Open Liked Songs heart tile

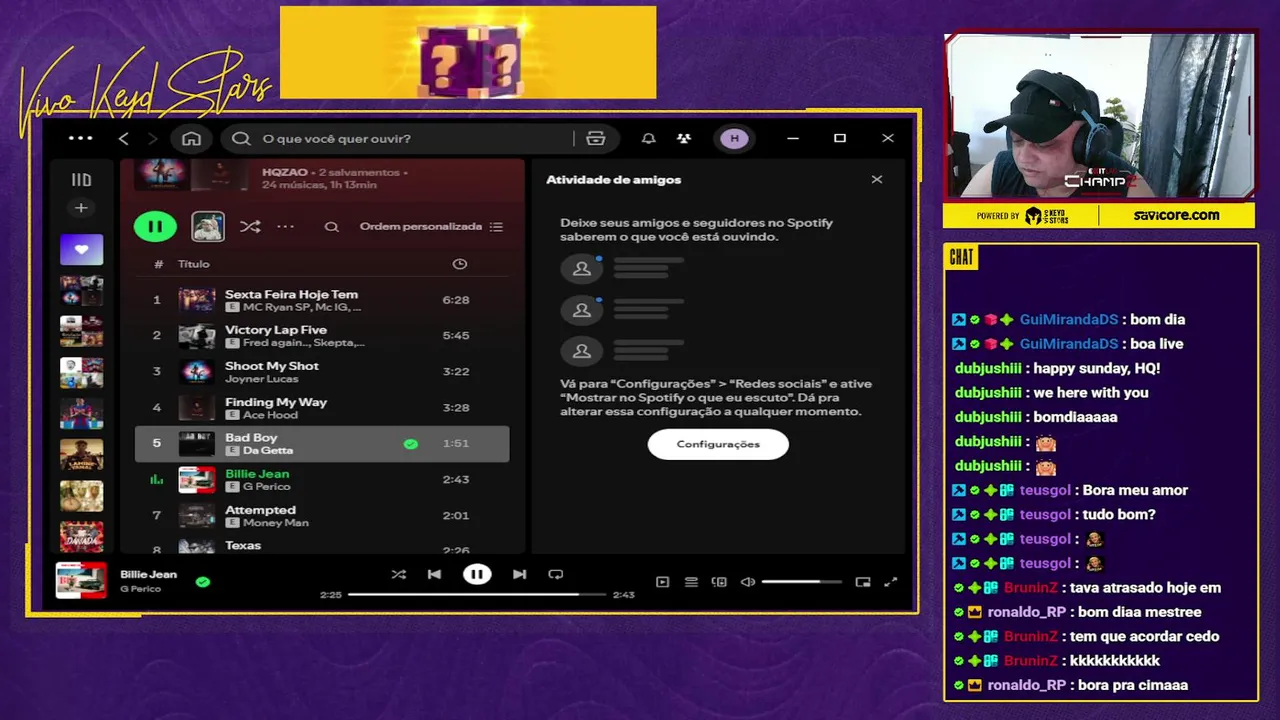pos(81,249)
